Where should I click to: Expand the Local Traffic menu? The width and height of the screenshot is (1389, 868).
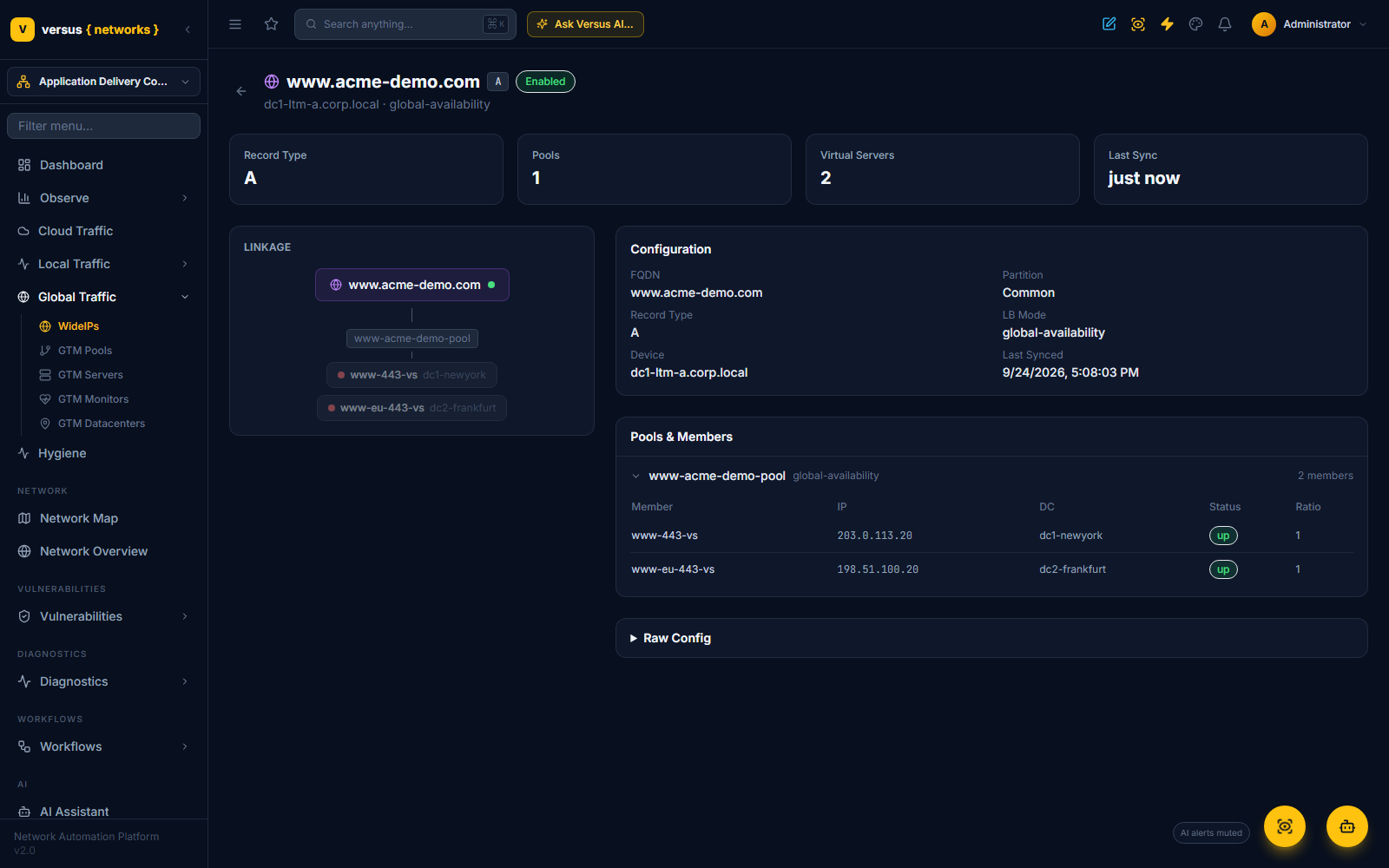tap(103, 264)
